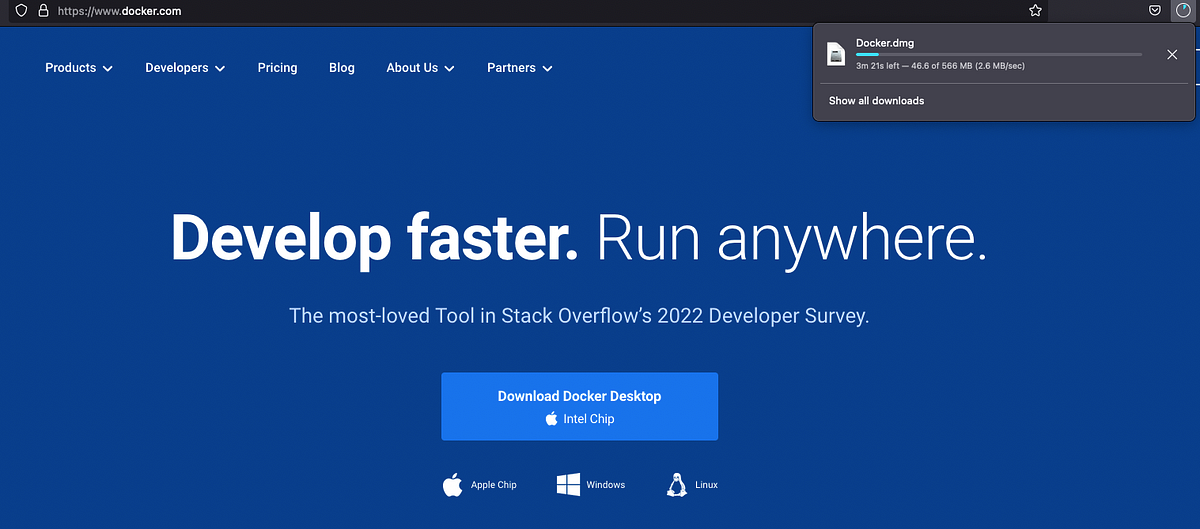The image size is (1200, 529).
Task: Open the Blog page
Action: click(x=342, y=68)
